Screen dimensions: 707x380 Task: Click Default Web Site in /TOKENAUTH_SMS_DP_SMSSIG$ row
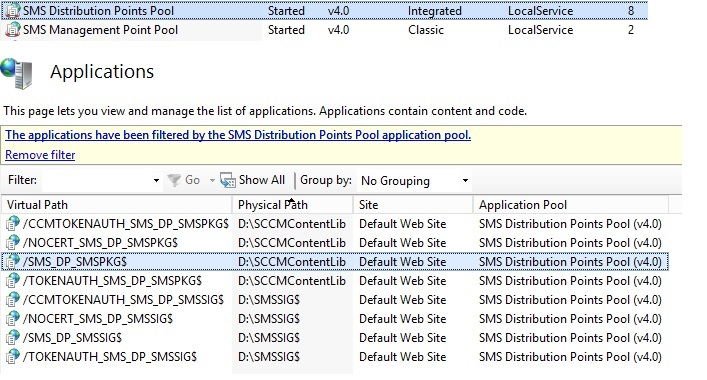[403, 357]
